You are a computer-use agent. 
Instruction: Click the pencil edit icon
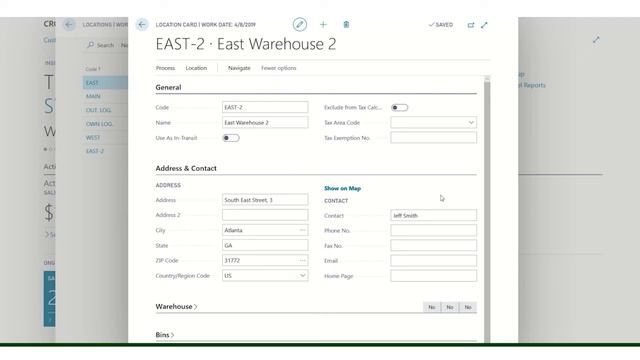tap(300, 24)
